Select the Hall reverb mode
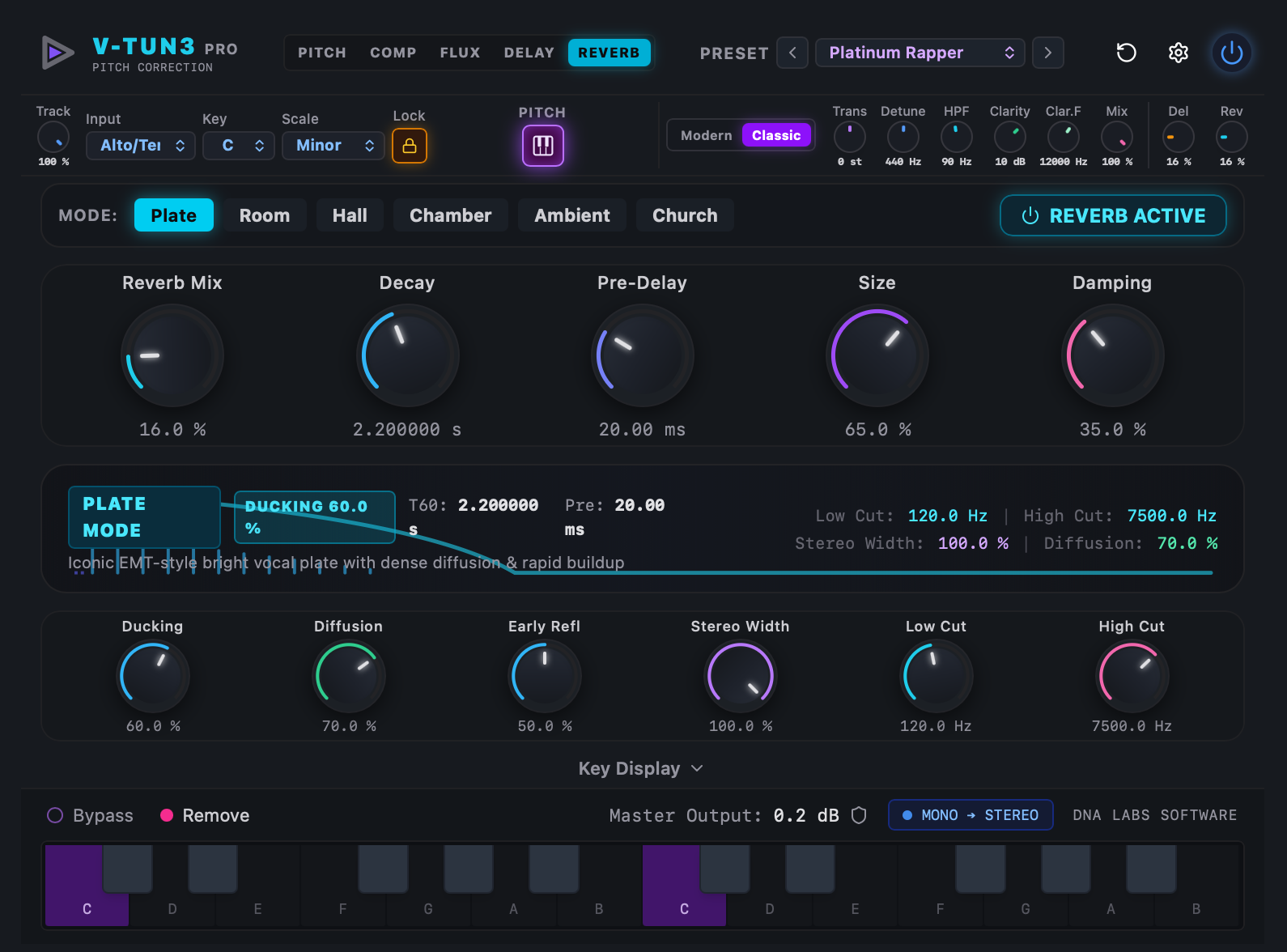The width and height of the screenshot is (1287, 952). [350, 215]
